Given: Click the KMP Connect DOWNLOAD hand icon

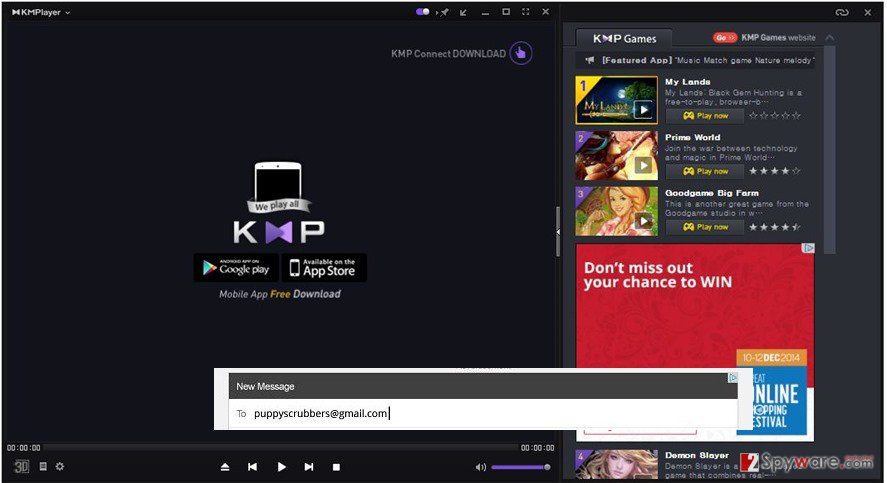Looking at the screenshot, I should (520, 54).
